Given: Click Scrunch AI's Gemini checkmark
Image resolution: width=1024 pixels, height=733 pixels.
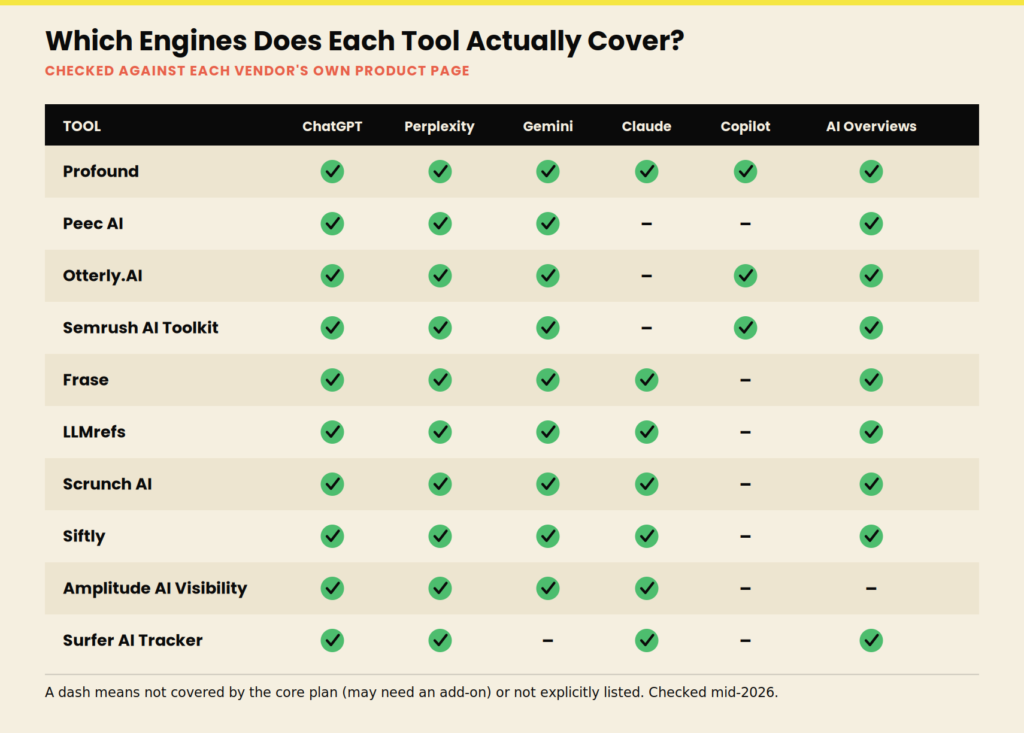Looking at the screenshot, I should click(547, 484).
